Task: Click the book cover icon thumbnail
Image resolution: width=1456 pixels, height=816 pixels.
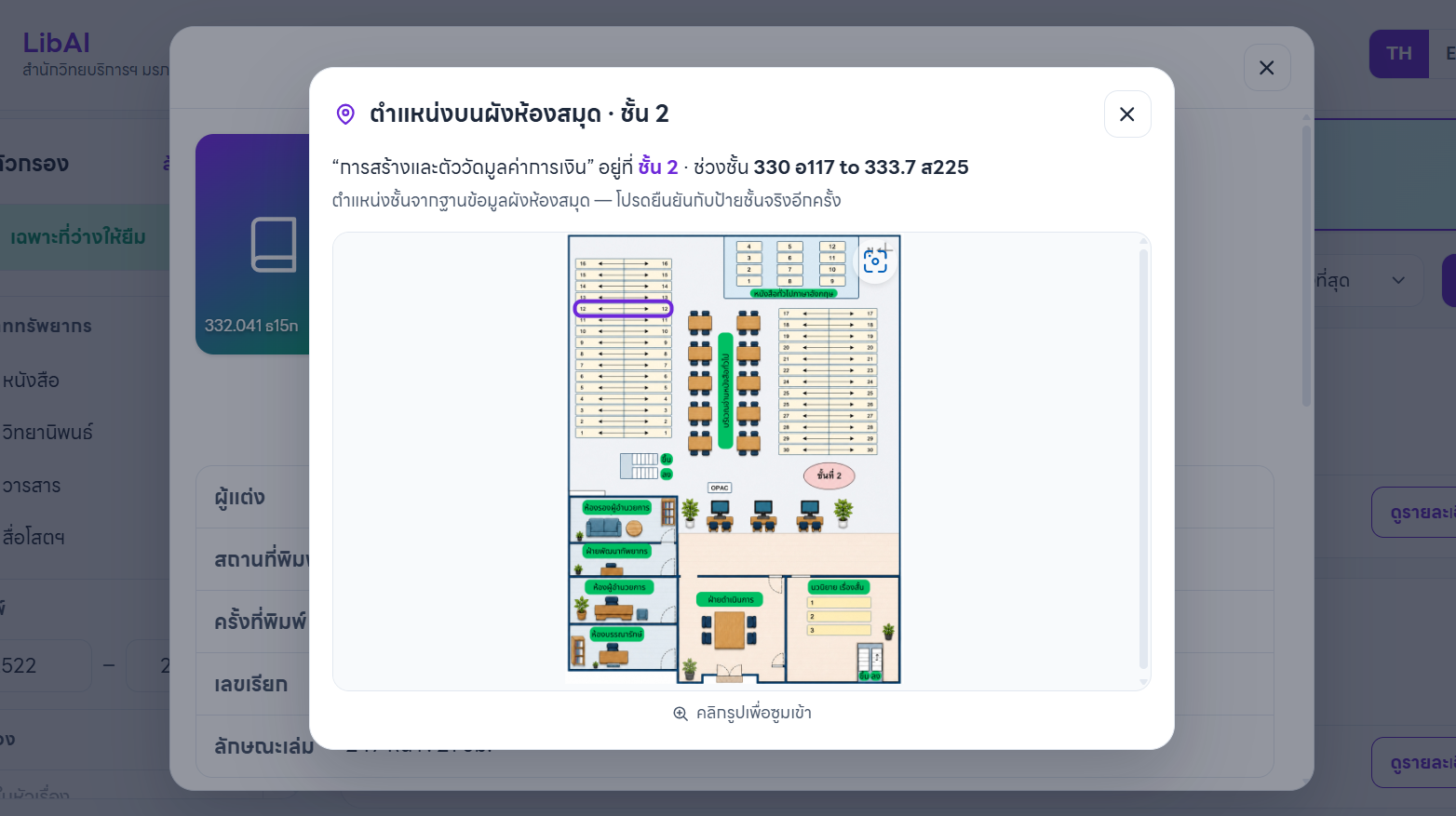Action: tap(274, 245)
